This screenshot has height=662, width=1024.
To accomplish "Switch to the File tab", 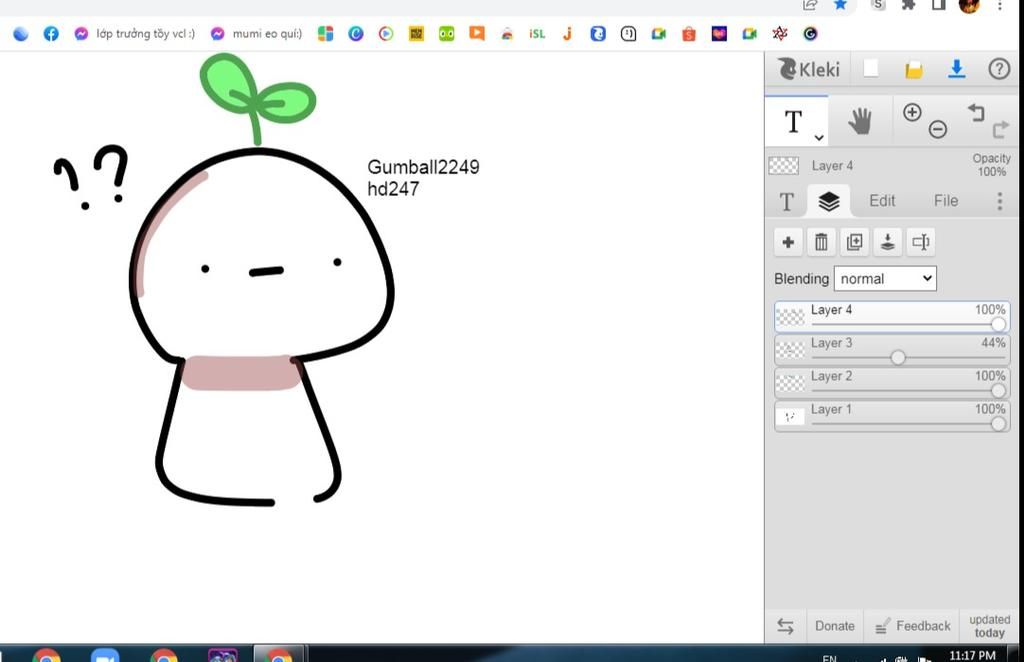I will click(946, 201).
